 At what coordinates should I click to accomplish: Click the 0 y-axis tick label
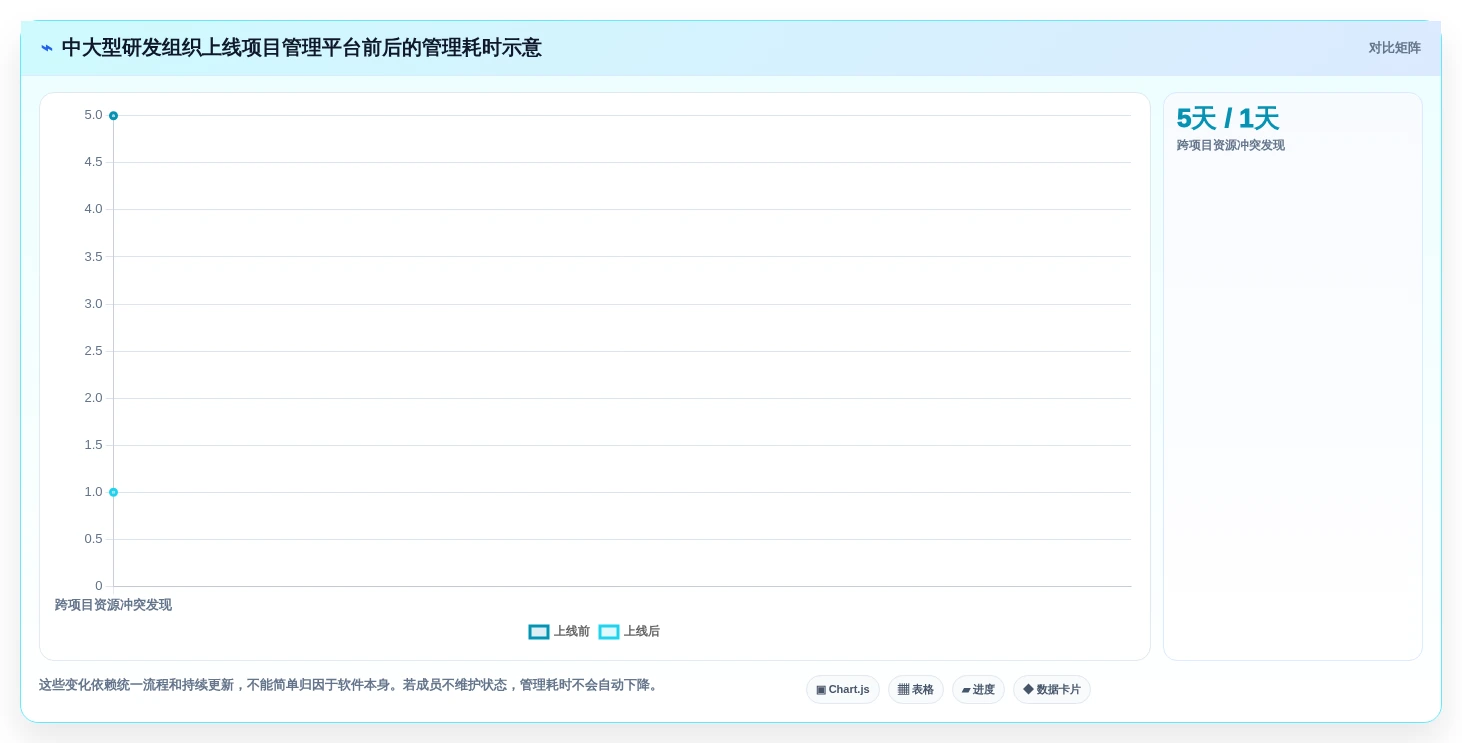click(99, 586)
